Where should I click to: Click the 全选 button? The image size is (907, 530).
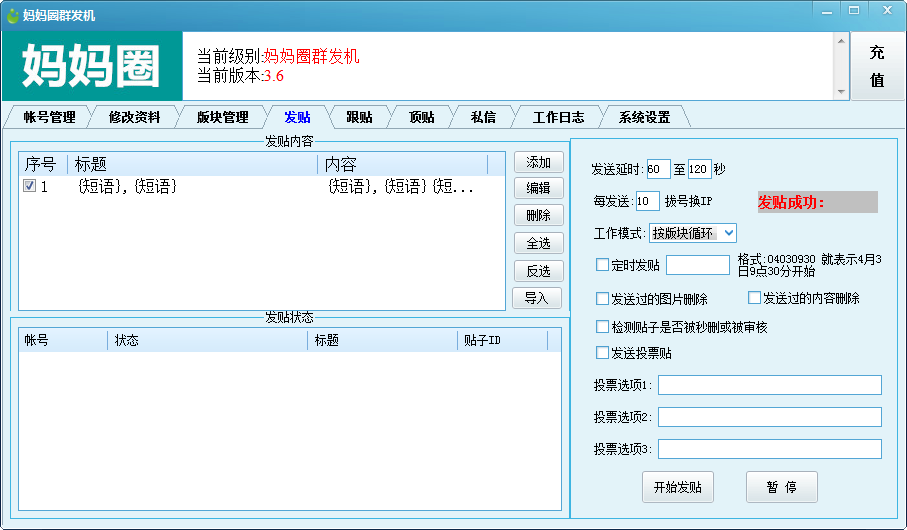(x=539, y=243)
